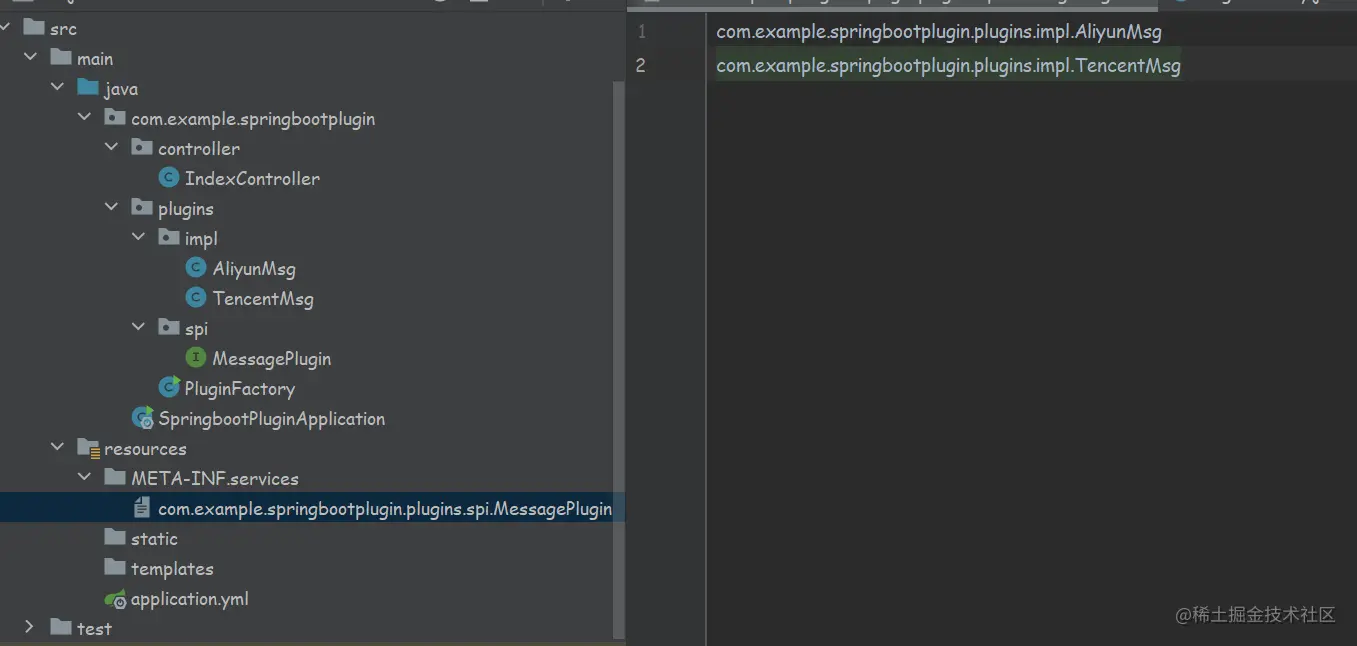Image resolution: width=1357 pixels, height=646 pixels.
Task: Click the META-INF.services folder icon
Action: coord(115,478)
